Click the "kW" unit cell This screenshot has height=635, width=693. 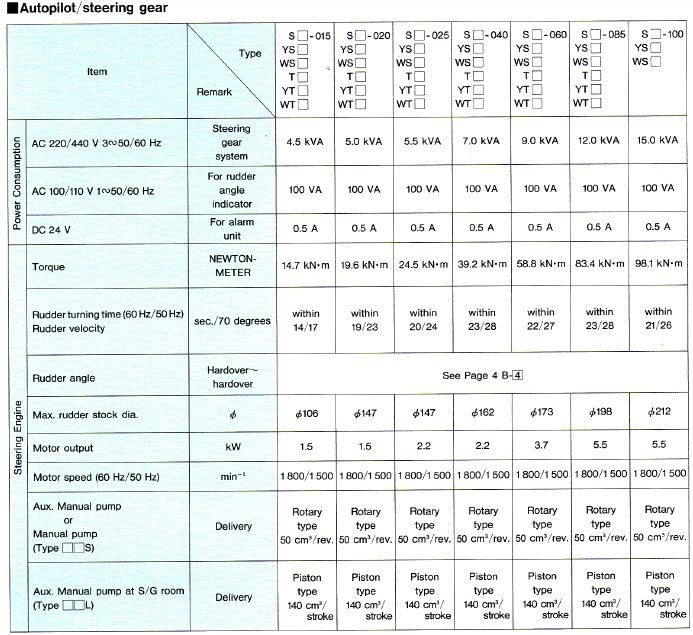coord(233,447)
